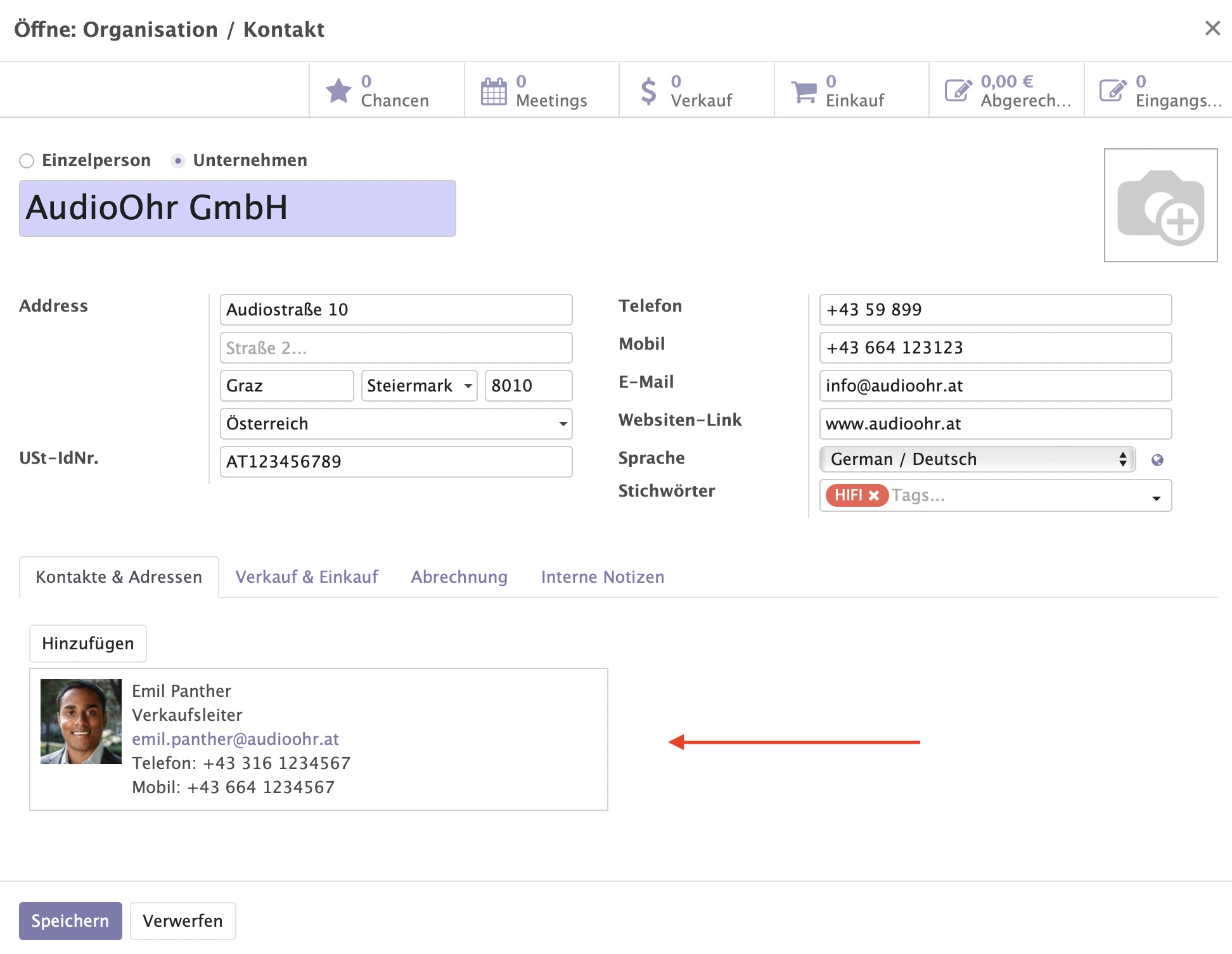
Task: Click the Hinzufügen button
Action: 88,644
